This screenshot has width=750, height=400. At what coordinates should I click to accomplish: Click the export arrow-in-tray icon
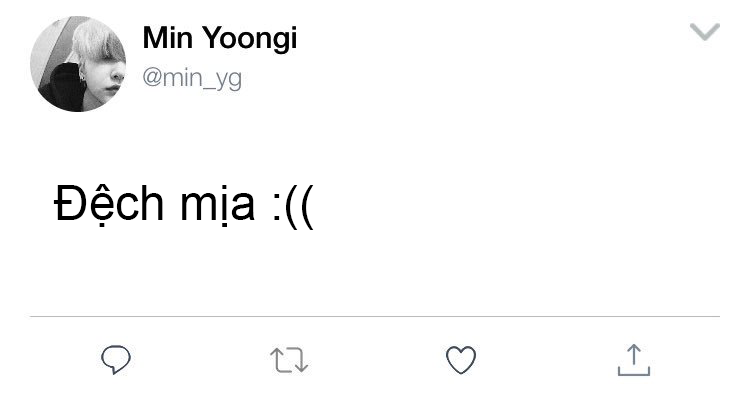(x=633, y=360)
